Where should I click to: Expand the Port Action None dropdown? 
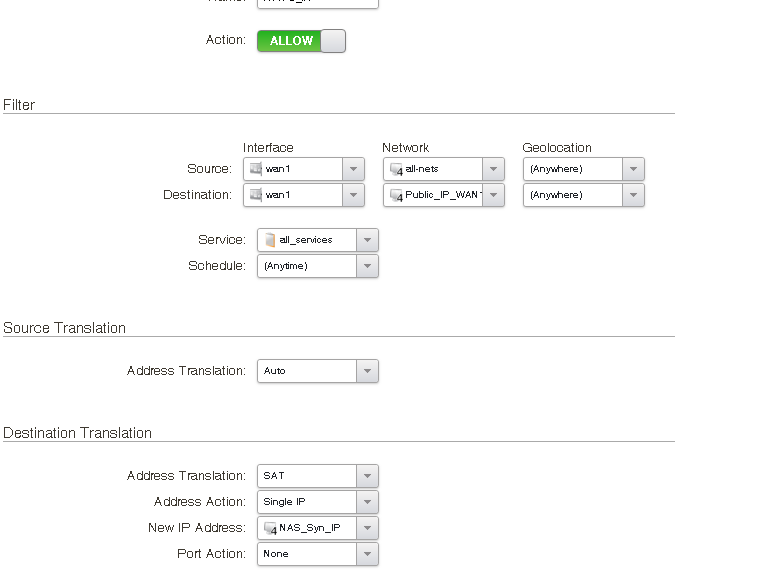(x=367, y=554)
